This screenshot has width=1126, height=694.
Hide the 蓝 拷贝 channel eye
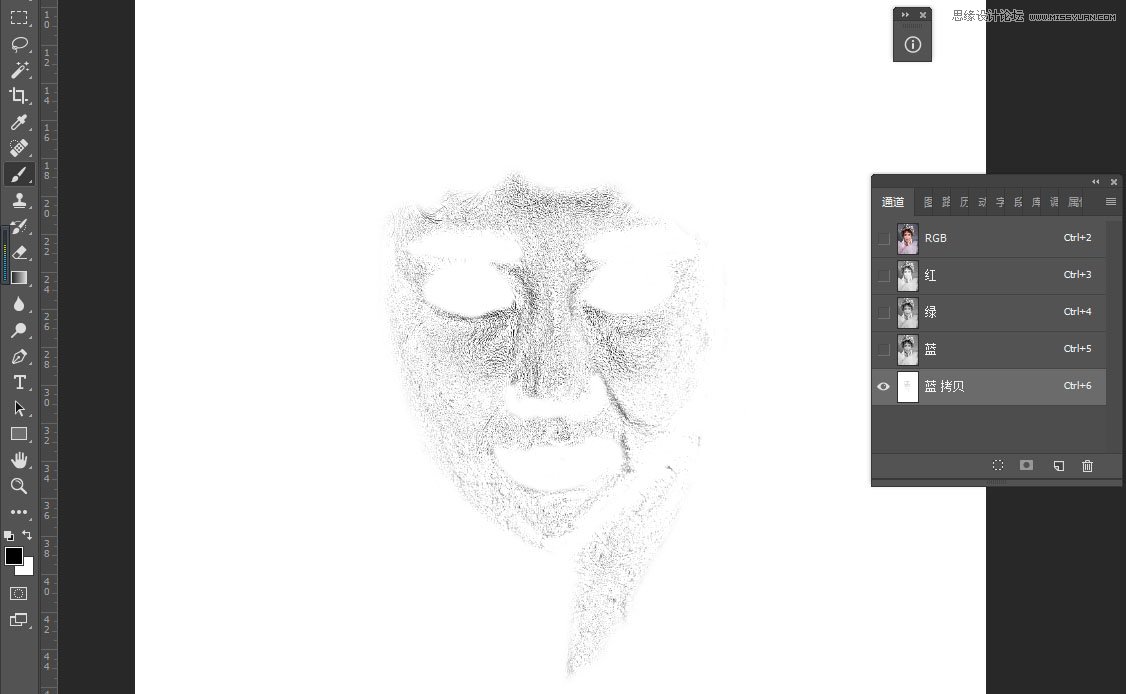pos(884,387)
